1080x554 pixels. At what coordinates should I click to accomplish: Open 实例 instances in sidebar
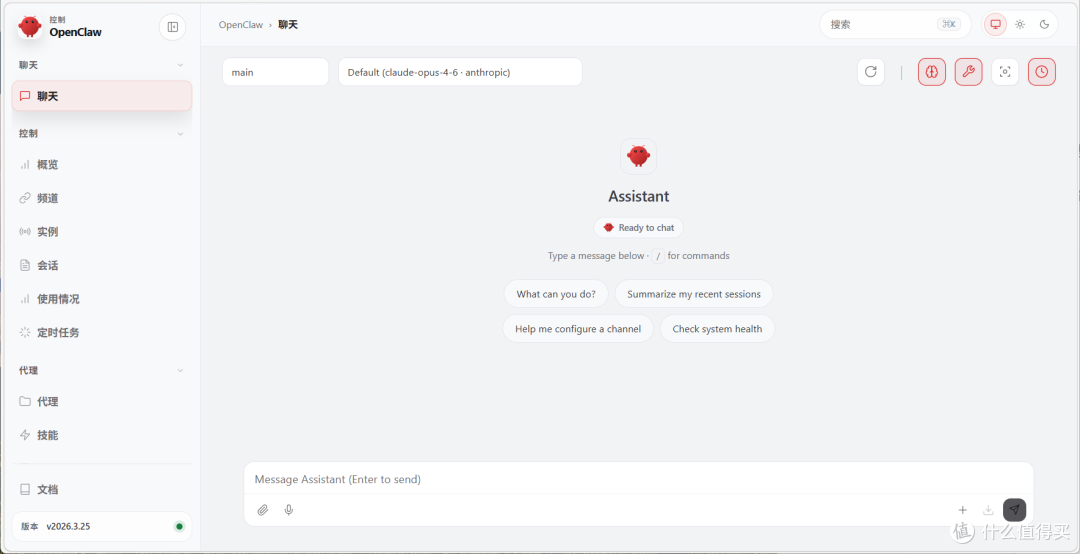[102, 232]
